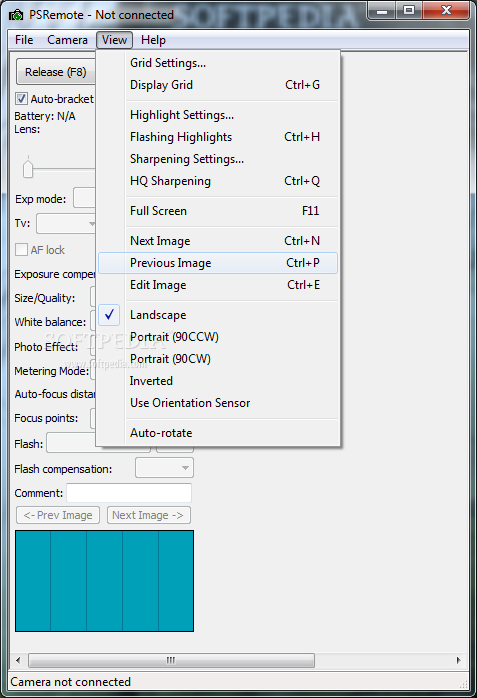Toggle Display Grid menu entry

pyautogui.click(x=218, y=85)
